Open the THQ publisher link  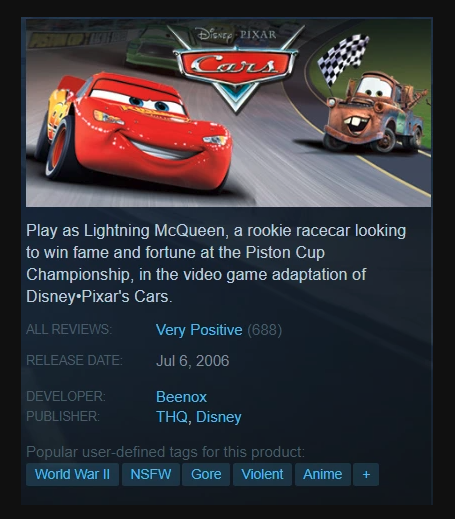172,417
